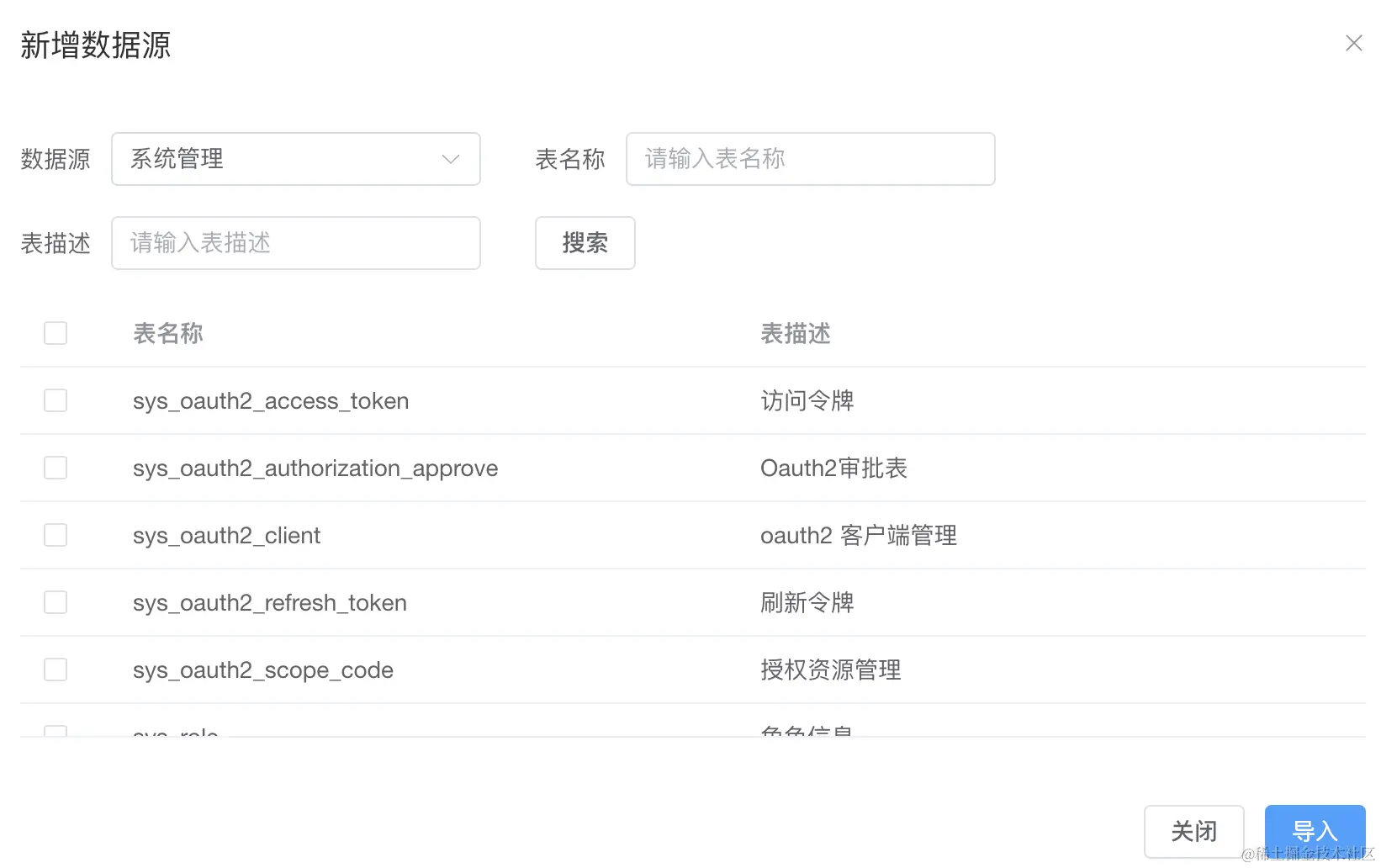Screen dimensions: 1381x868
Task: Click the chevron arrow in the 数据源 select
Action: click(x=451, y=159)
